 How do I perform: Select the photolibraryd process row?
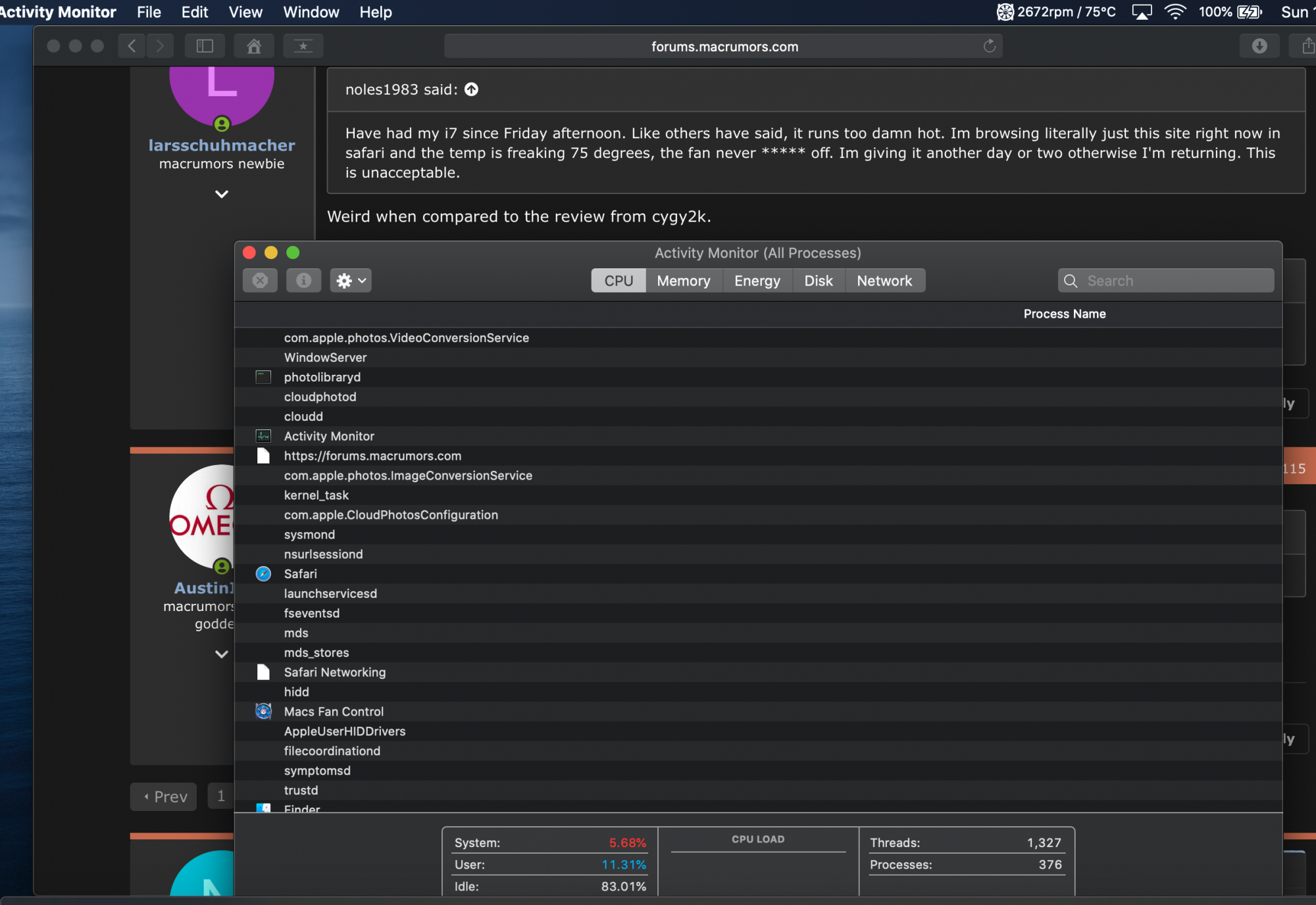(x=758, y=378)
